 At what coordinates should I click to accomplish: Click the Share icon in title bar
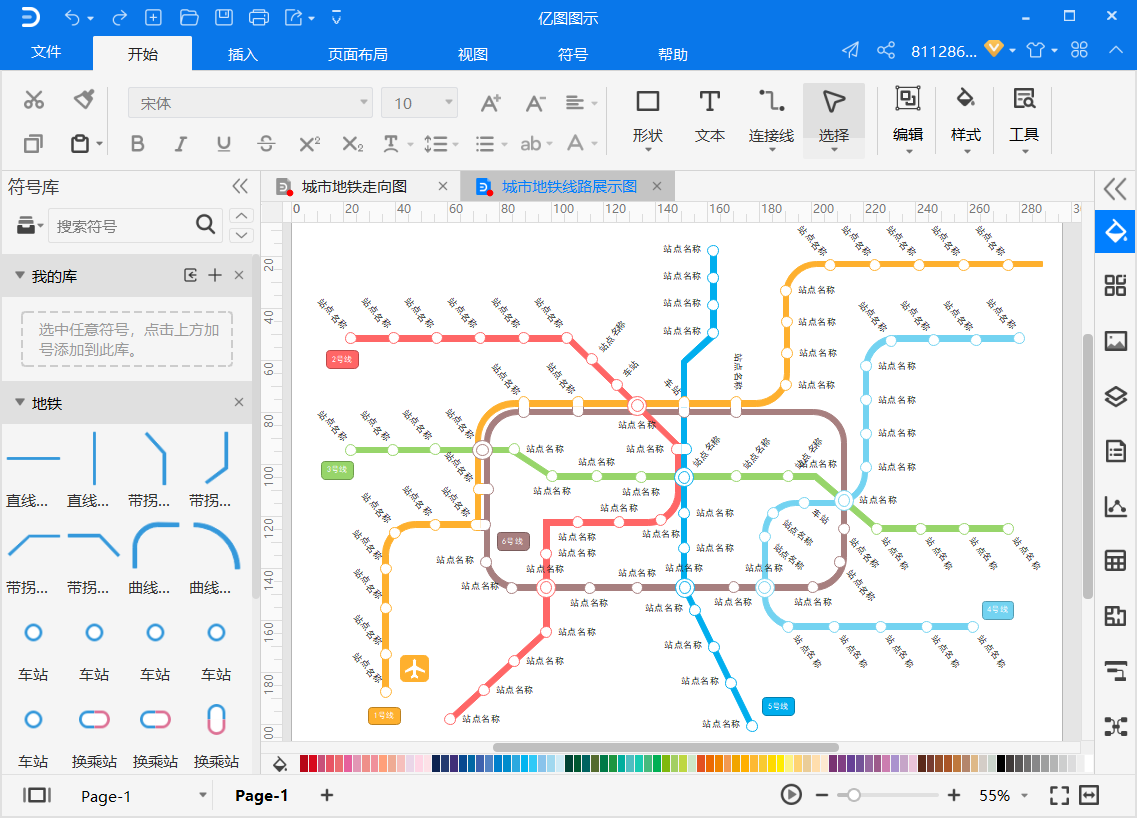885,50
